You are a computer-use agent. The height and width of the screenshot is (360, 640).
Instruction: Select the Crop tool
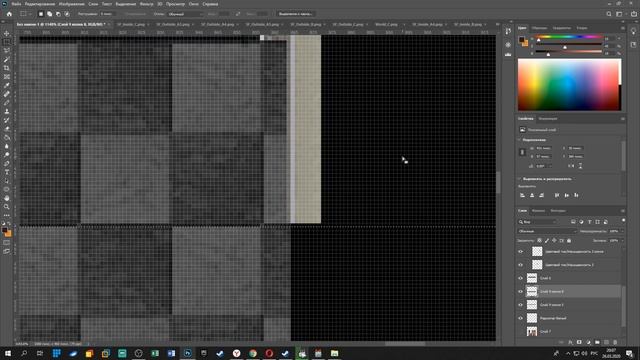pyautogui.click(x=7, y=68)
